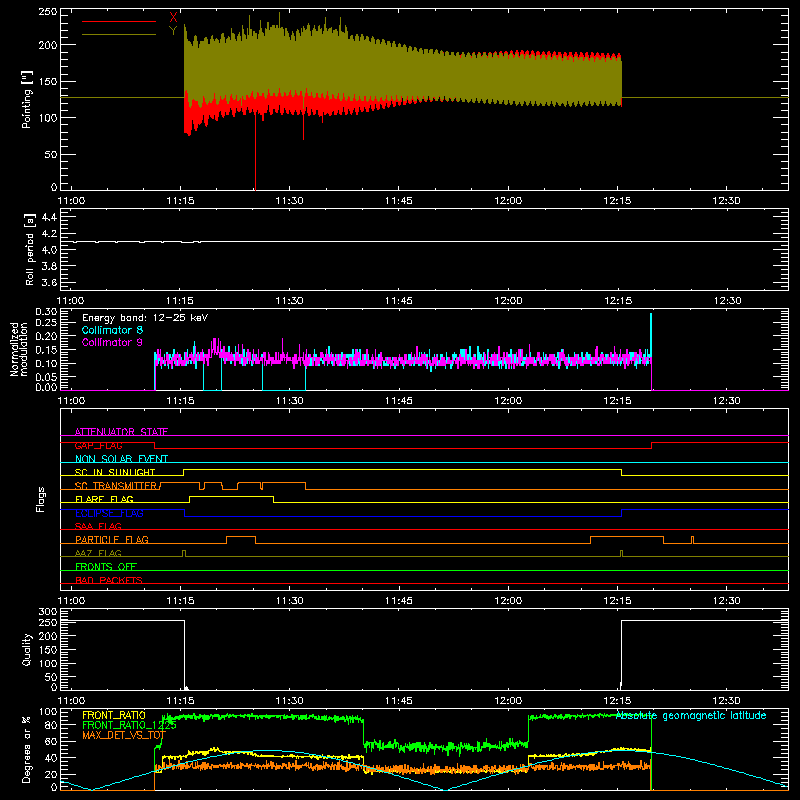
Task: Click the 'Normalized modulation' axis title
Action: pyautogui.click(x=18, y=349)
